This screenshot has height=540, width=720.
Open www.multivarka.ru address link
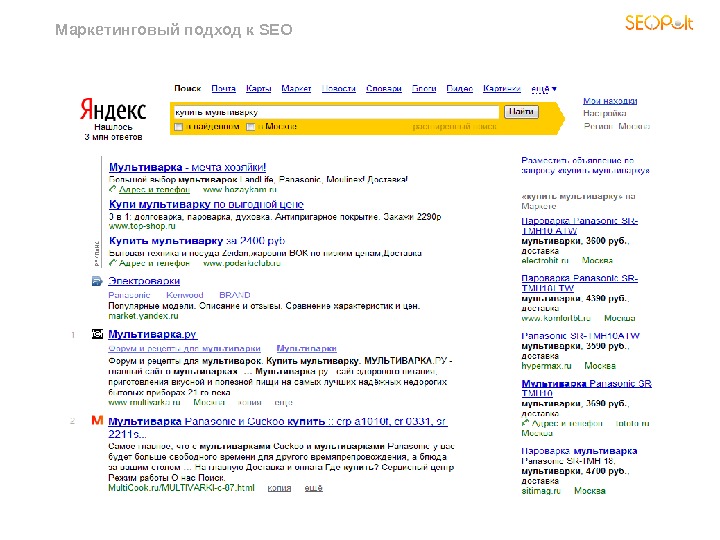pos(144,402)
